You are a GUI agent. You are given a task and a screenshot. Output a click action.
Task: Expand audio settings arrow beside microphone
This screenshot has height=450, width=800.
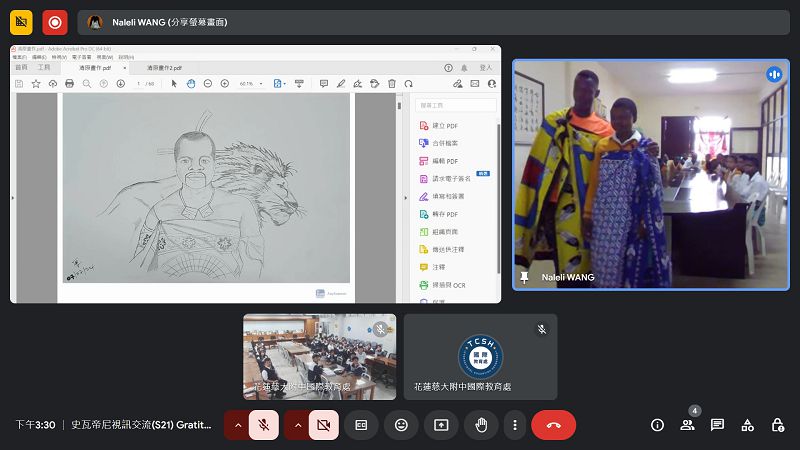tap(237, 425)
